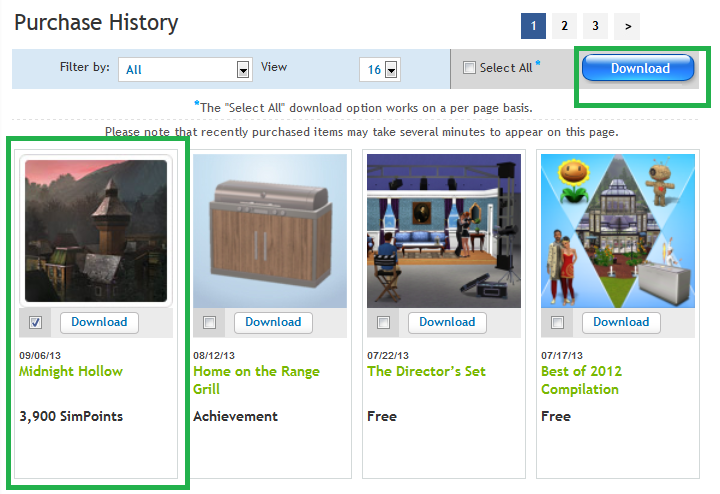720x494 pixels.
Task: Check the Best of 2012 Compilation checkbox
Action: 557,322
